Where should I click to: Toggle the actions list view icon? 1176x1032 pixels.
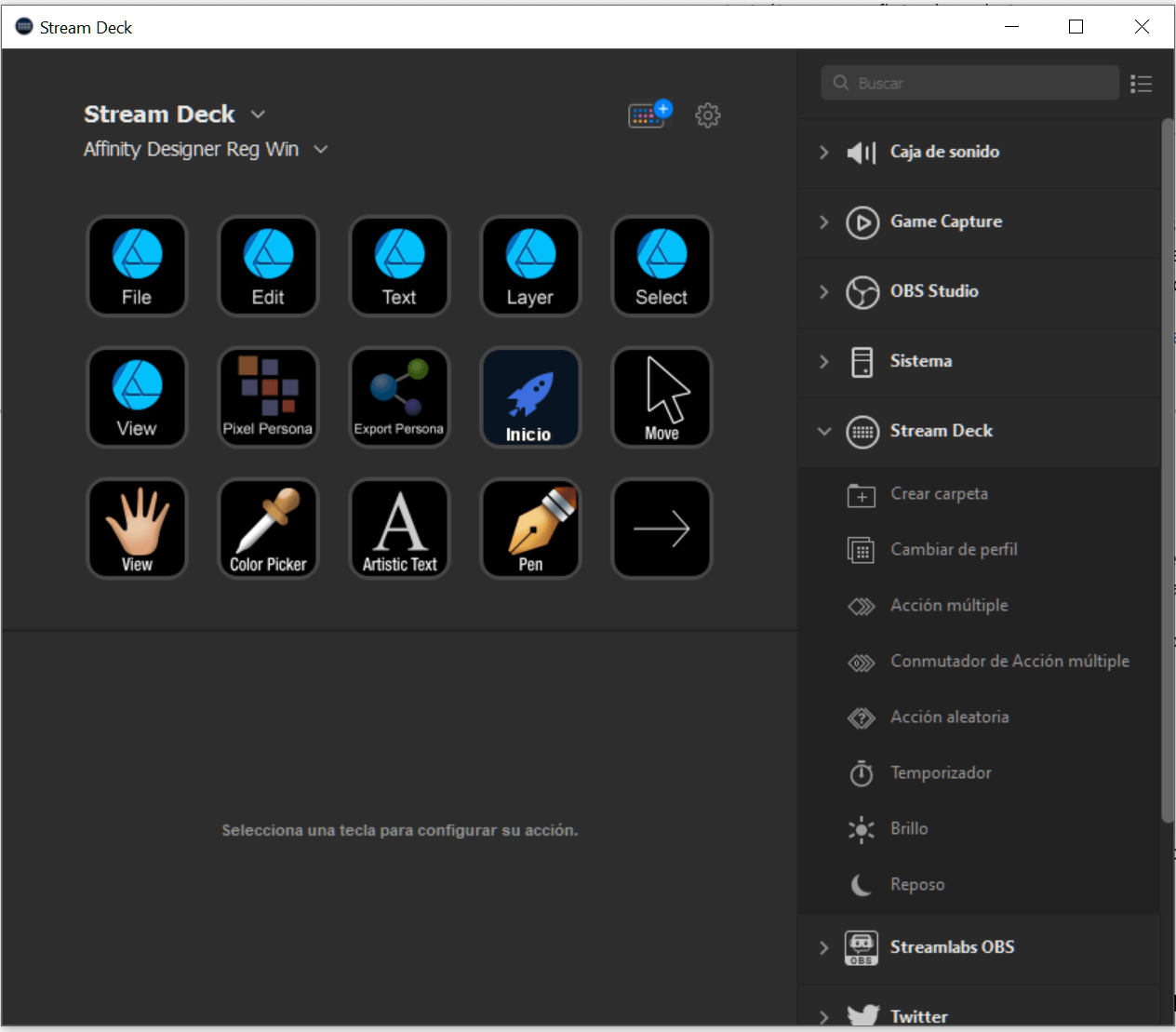click(x=1142, y=84)
